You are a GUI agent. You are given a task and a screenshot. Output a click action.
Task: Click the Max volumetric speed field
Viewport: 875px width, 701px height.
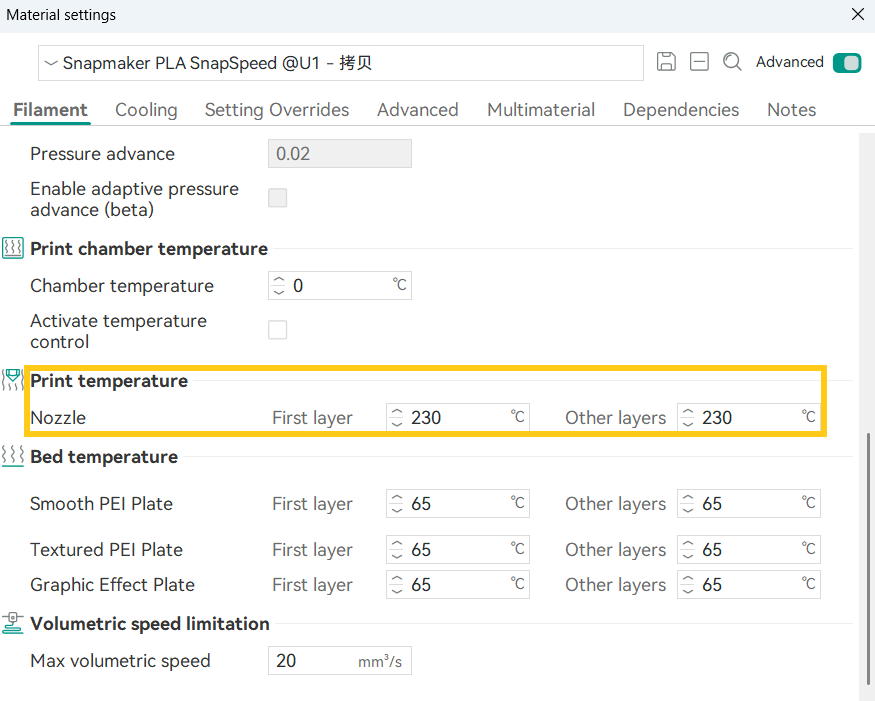click(x=340, y=661)
